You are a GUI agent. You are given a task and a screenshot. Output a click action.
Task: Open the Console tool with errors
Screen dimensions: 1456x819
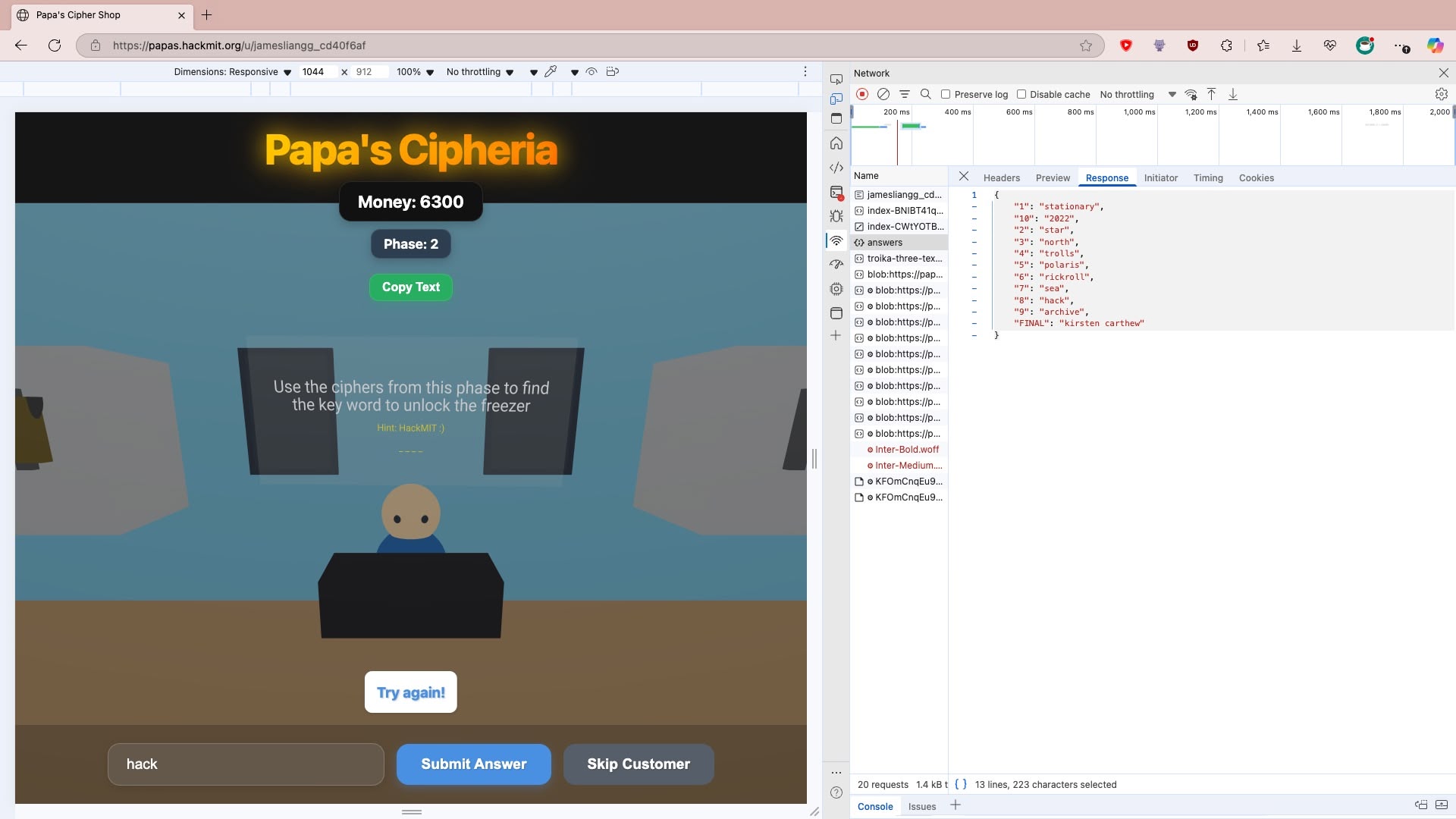(836, 193)
